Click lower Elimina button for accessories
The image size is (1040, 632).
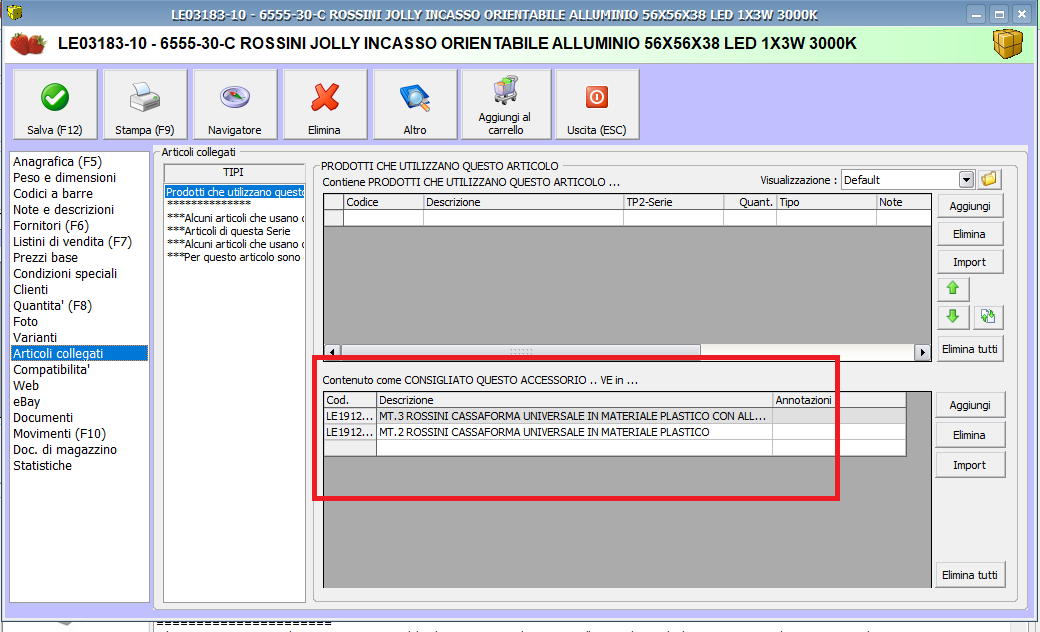pyautogui.click(x=970, y=435)
